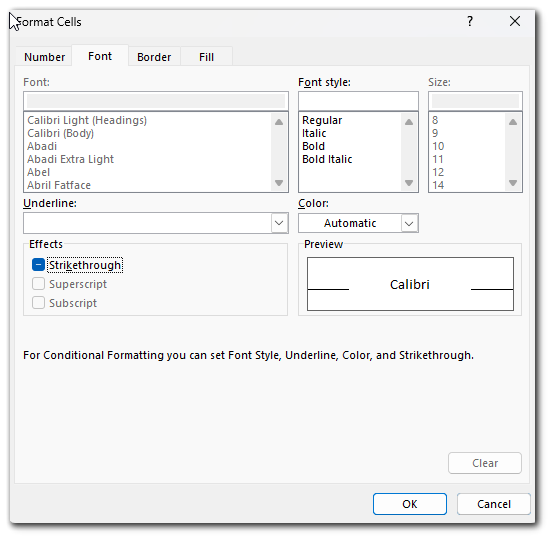Click the Font style text input field
Image resolution: width=553 pixels, height=541 pixels.
(358, 101)
